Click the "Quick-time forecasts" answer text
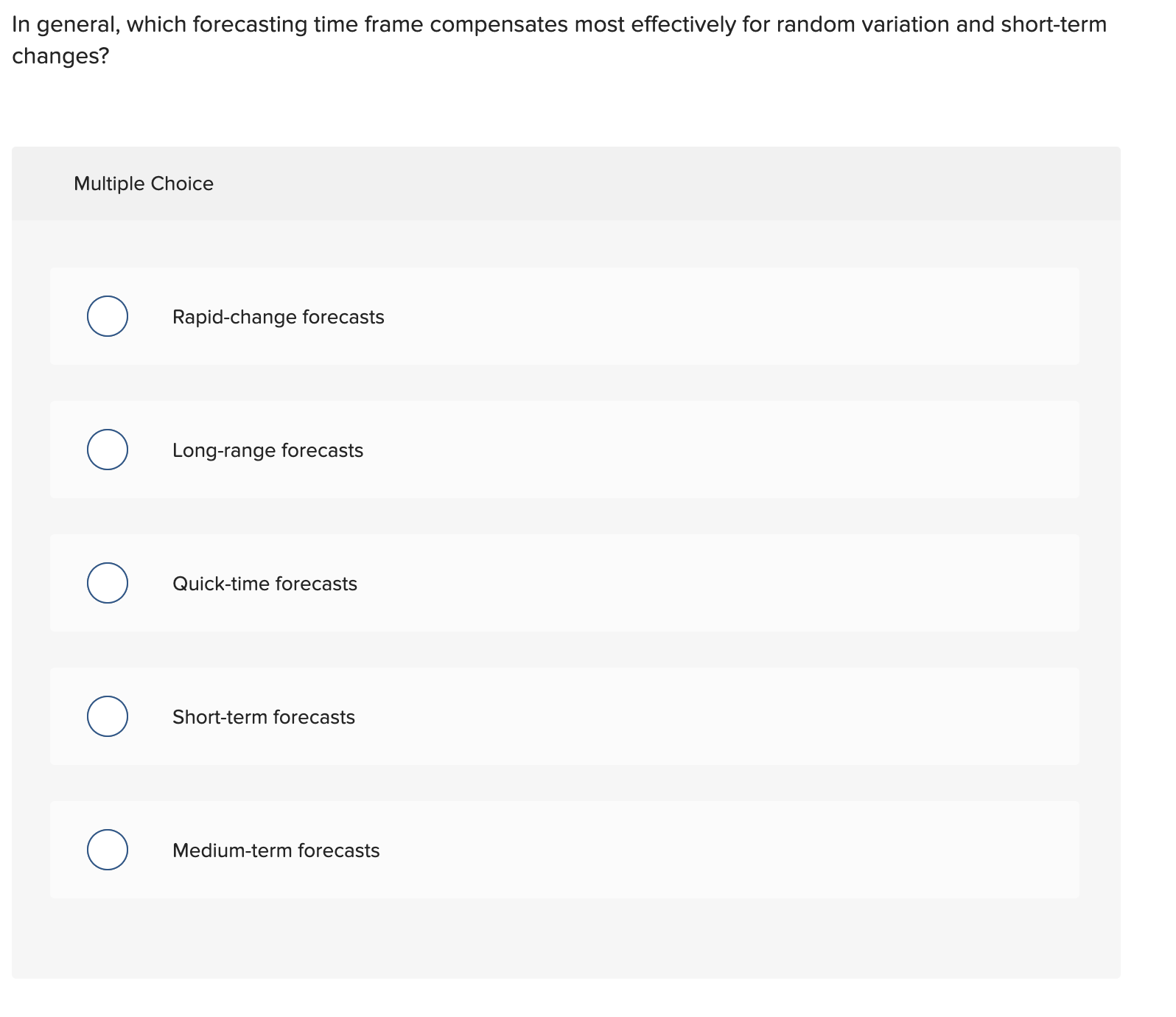Screen dimensions: 1176x1017 click(x=265, y=584)
